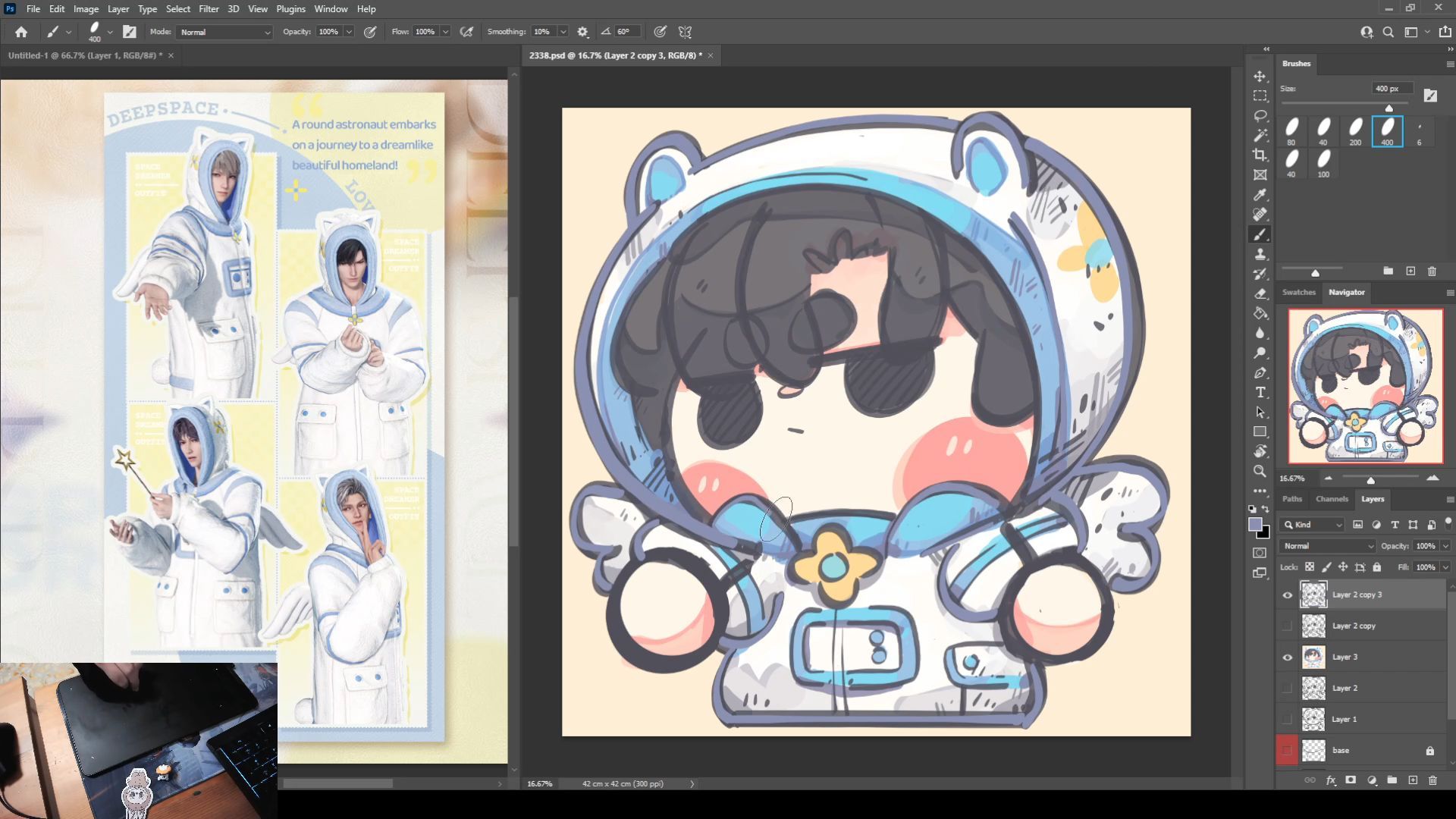Image resolution: width=1456 pixels, height=819 pixels.
Task: Hide Layer 3 with eye icon
Action: [1287, 657]
